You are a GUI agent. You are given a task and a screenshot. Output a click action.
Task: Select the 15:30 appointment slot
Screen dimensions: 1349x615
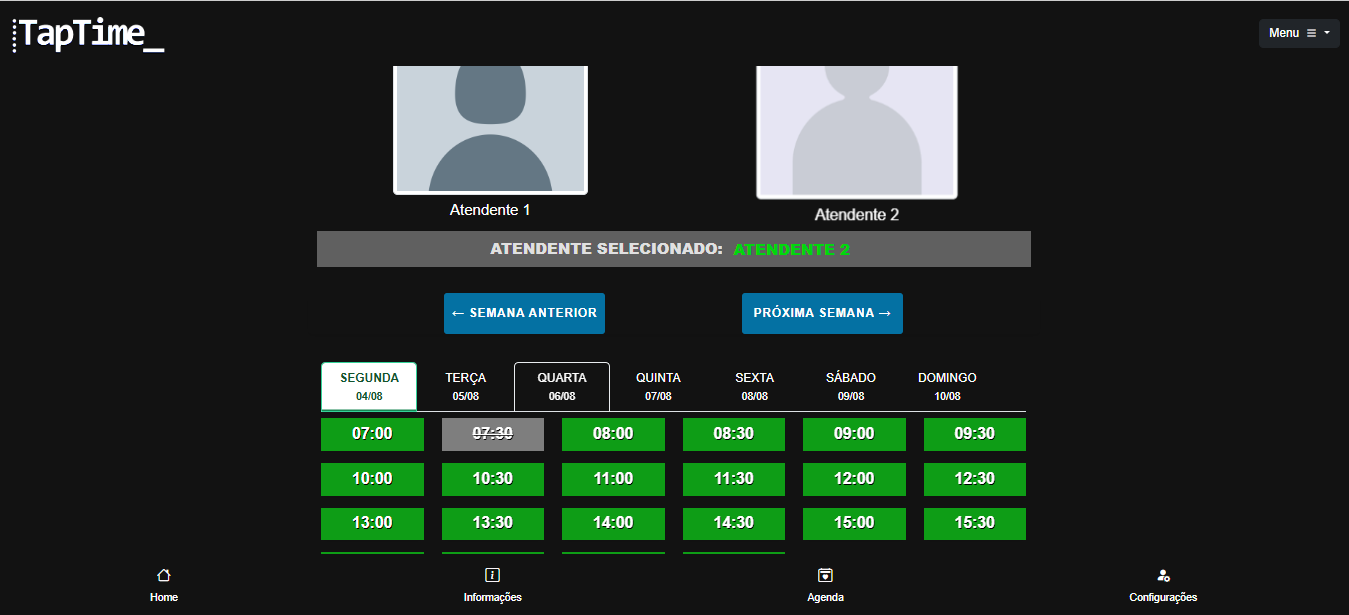974,523
